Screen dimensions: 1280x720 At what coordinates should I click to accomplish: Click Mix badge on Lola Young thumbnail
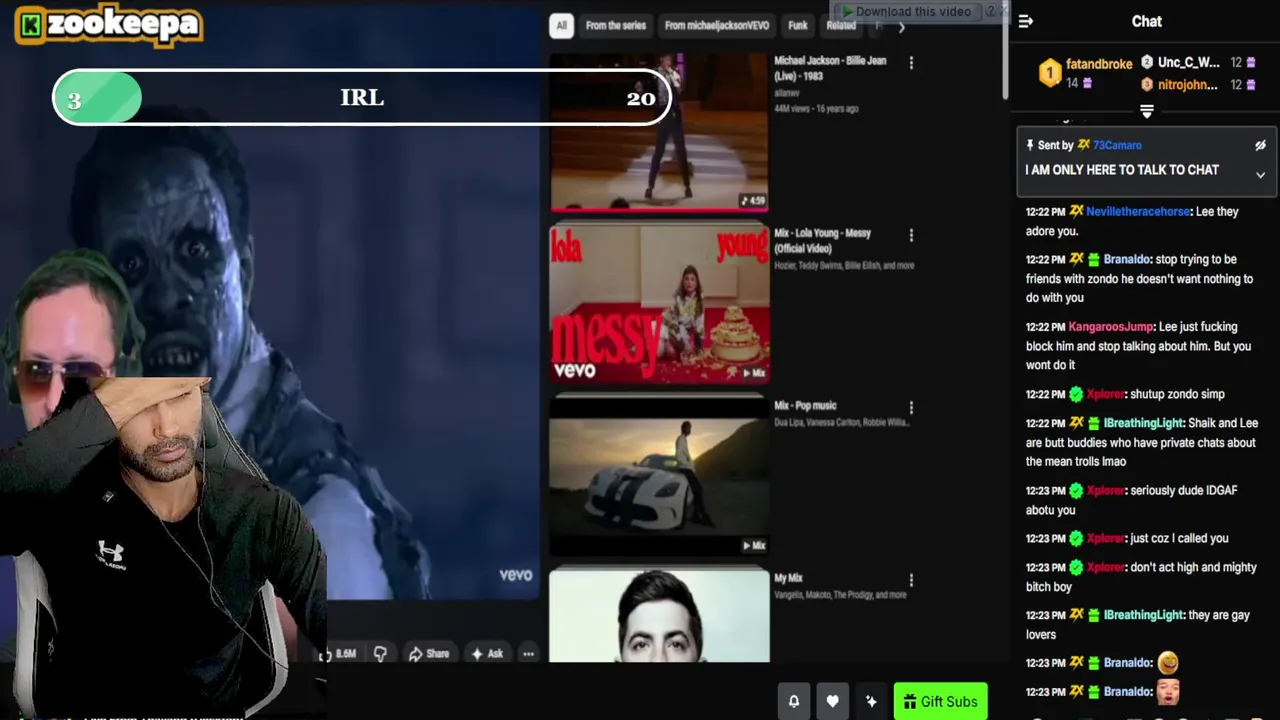pyautogui.click(x=753, y=373)
